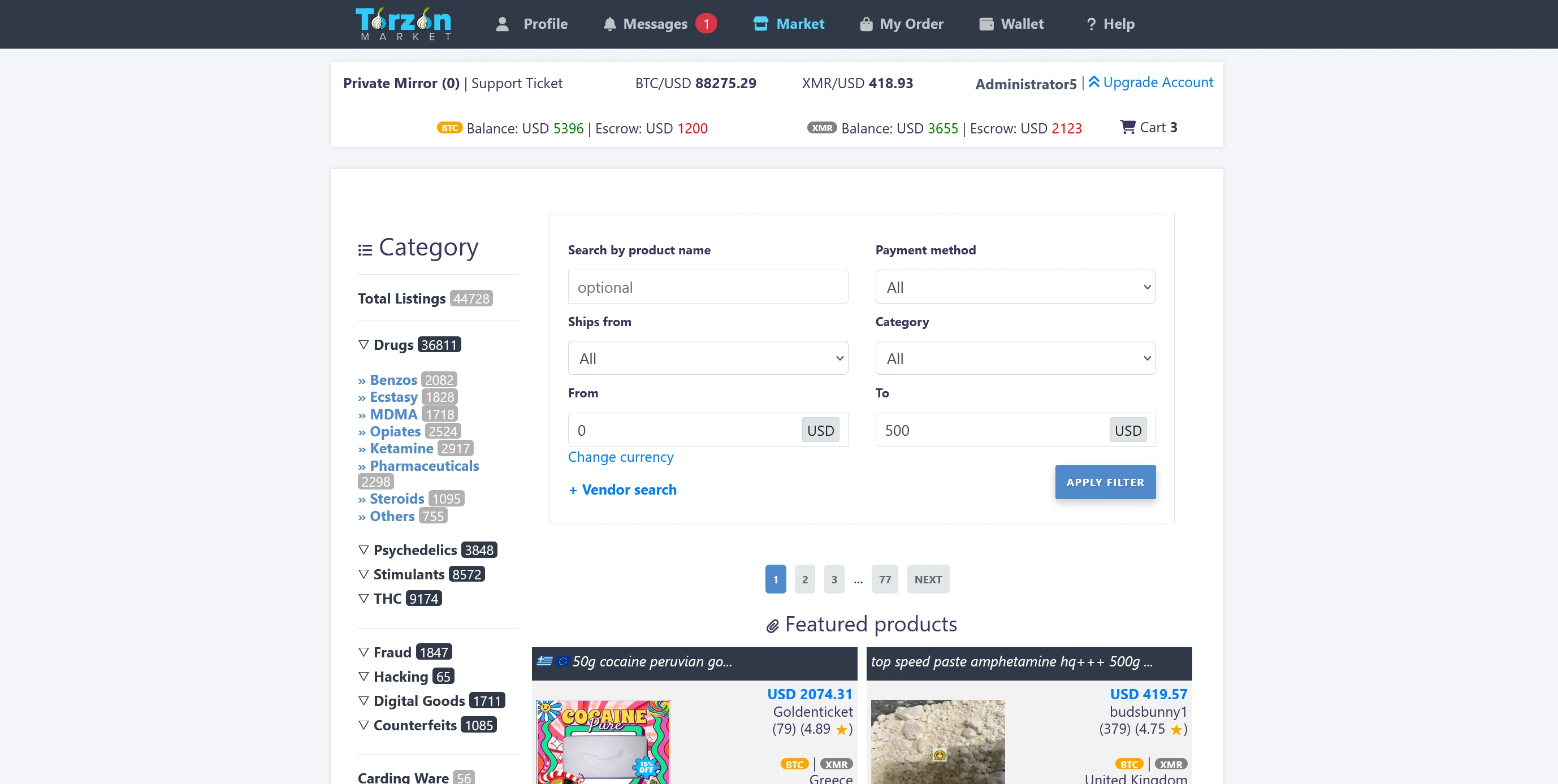
Task: Switch to the Market menu item
Action: click(789, 24)
